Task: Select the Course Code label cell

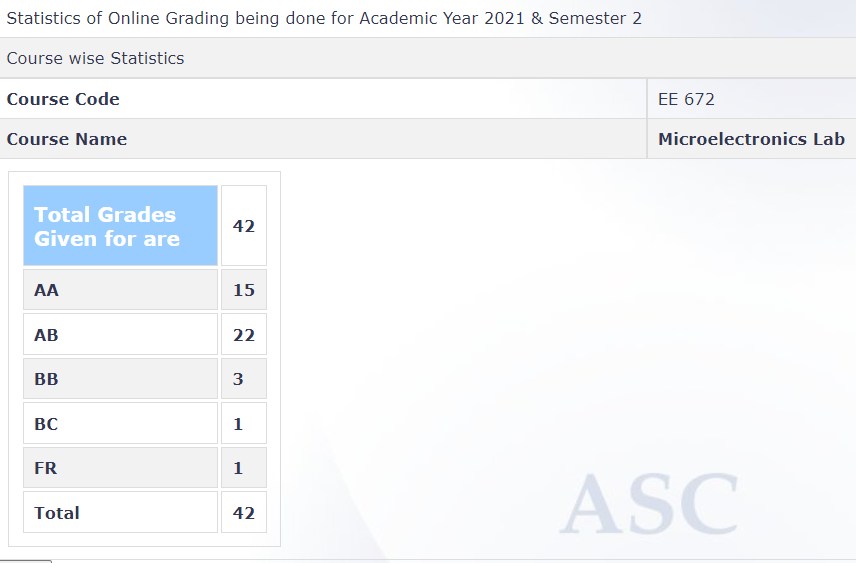Action: click(63, 99)
